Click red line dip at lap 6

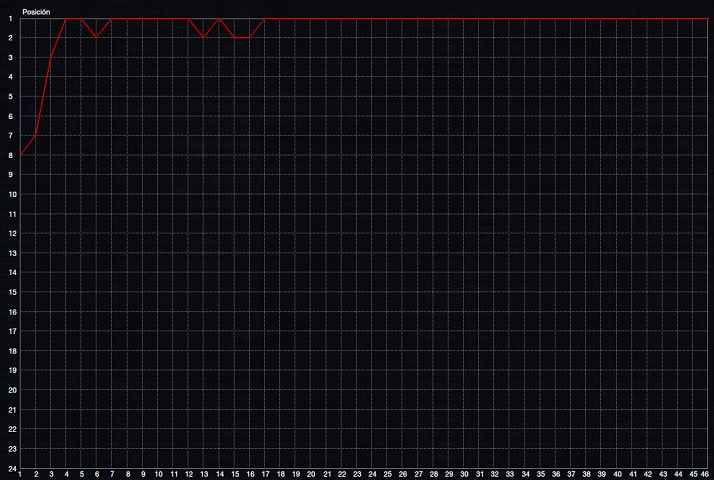[97, 38]
